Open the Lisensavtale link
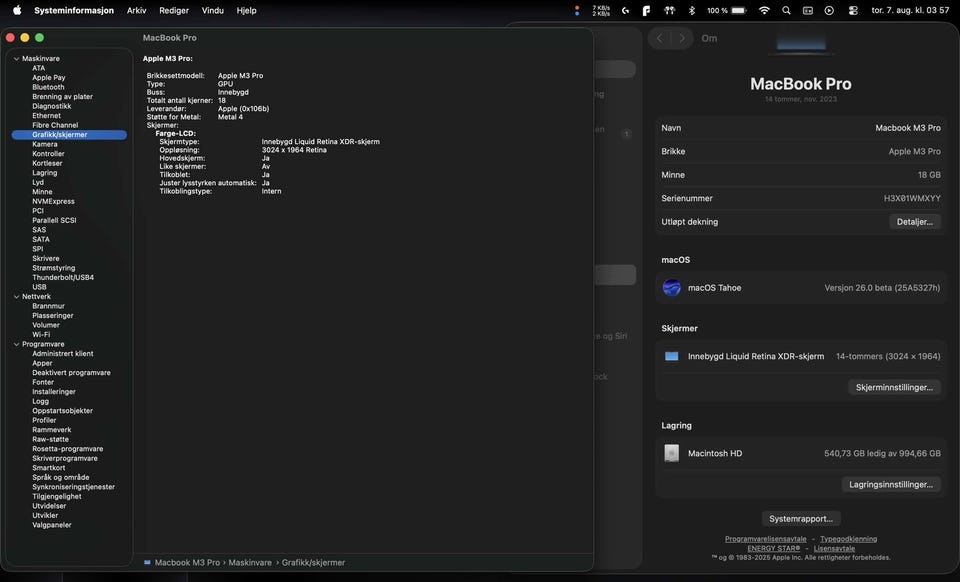This screenshot has height=582, width=960. 834,548
